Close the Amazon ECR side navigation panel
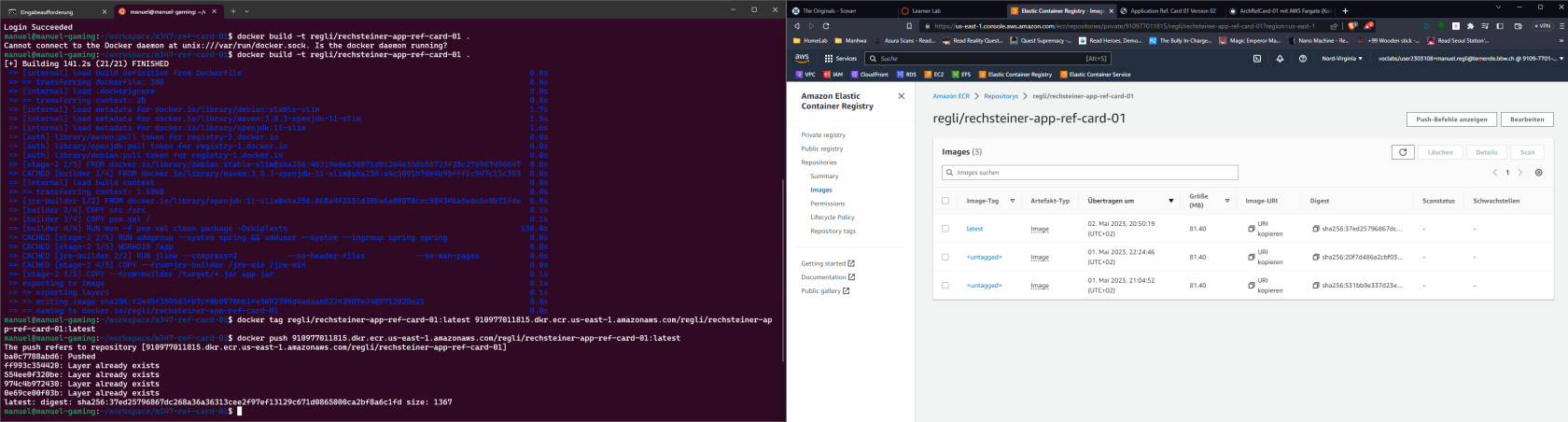This screenshot has width=1568, height=422. point(901,96)
